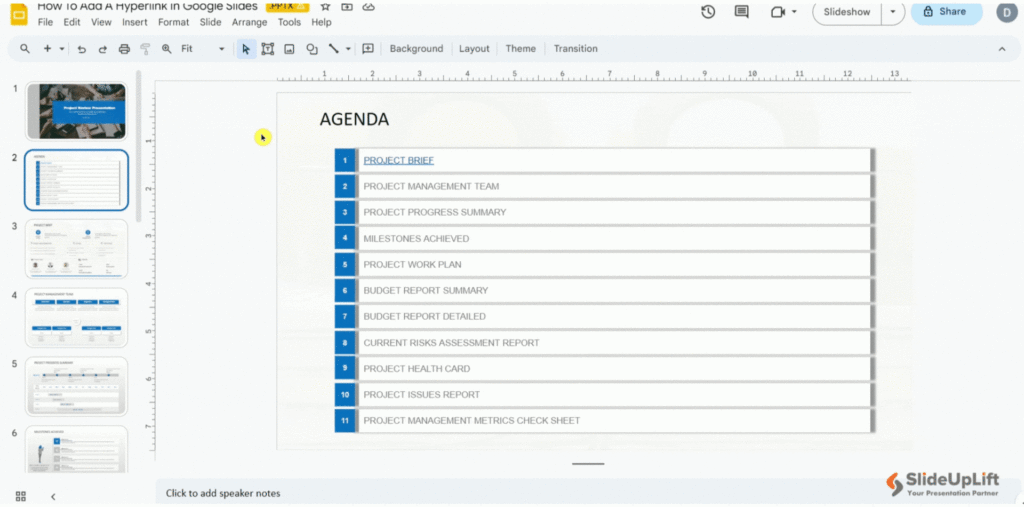The image size is (1024, 507).
Task: Select the Line tool icon
Action: point(334,48)
